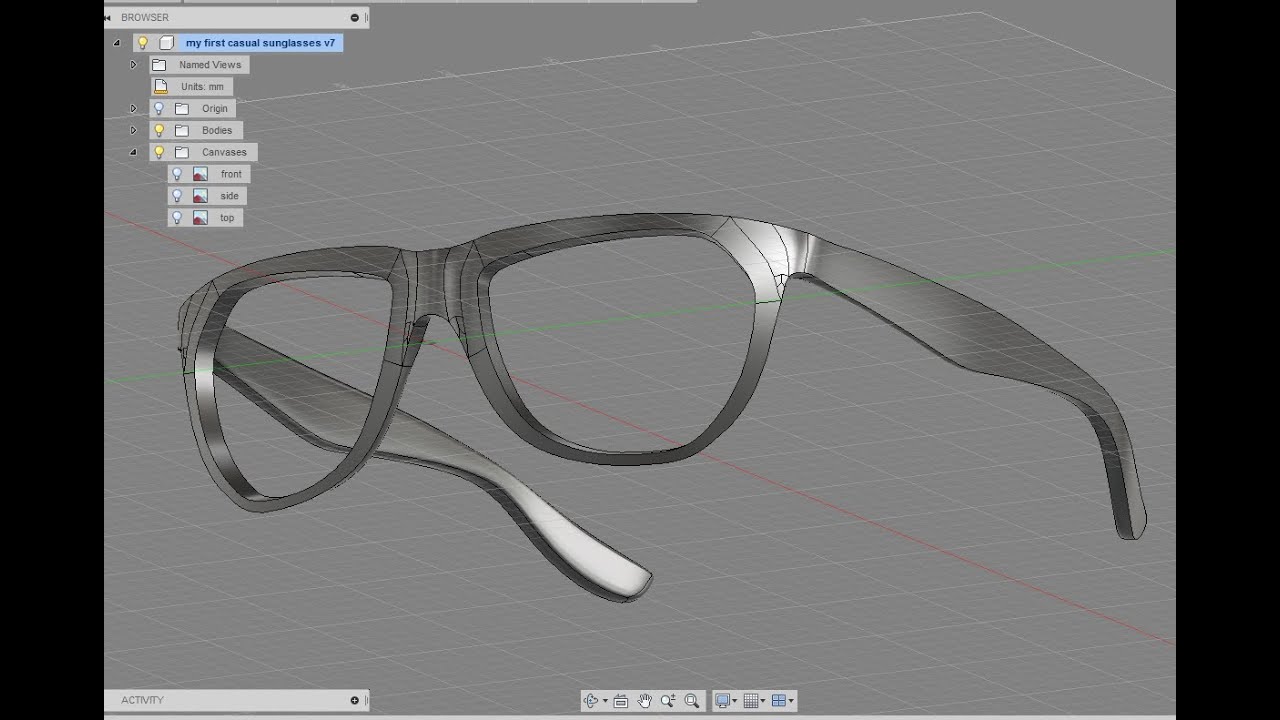Image resolution: width=1280 pixels, height=720 pixels.
Task: Click the Named Views folder icon
Action: (x=159, y=65)
